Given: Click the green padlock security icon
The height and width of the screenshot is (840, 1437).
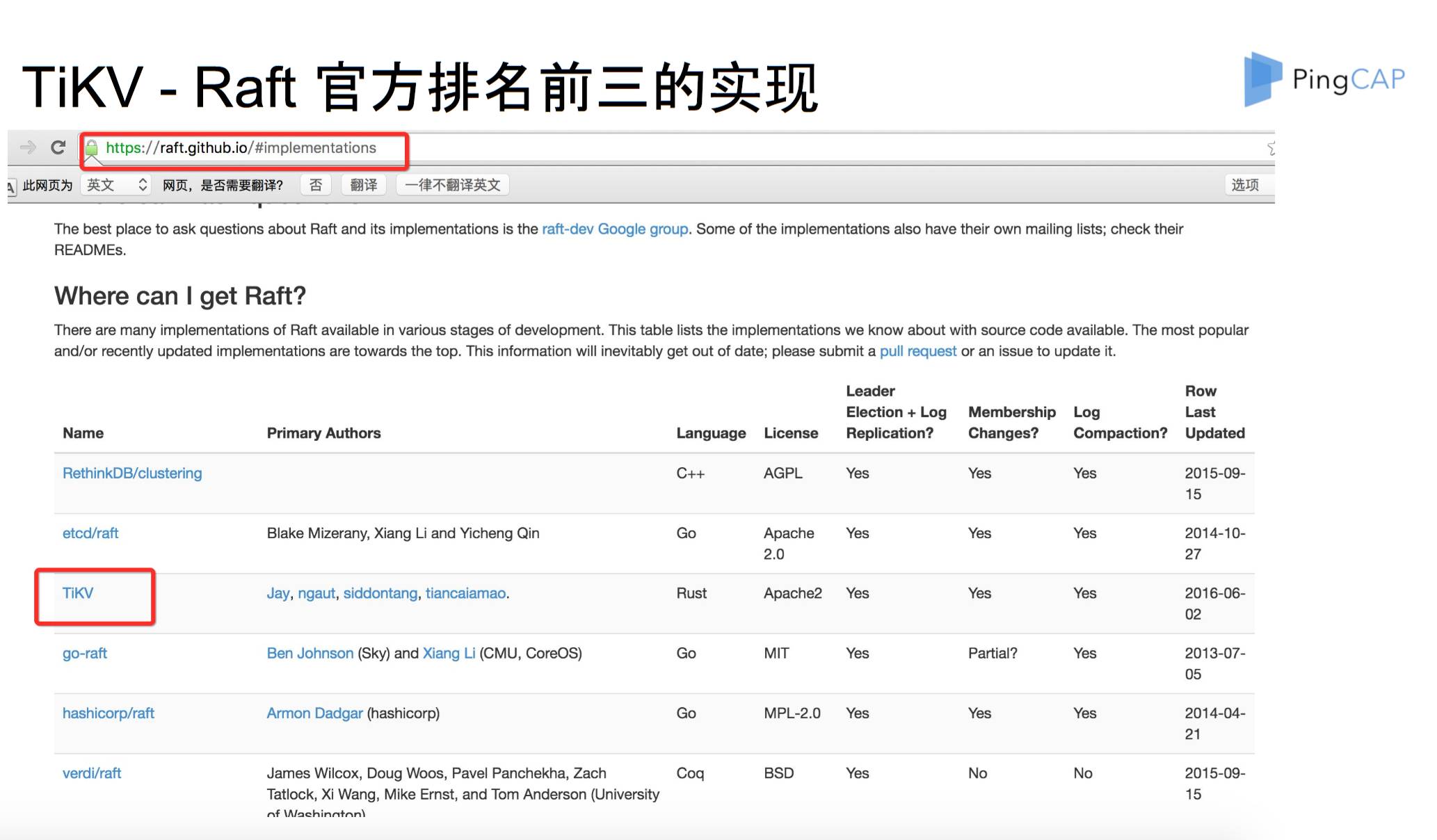Looking at the screenshot, I should point(92,148).
